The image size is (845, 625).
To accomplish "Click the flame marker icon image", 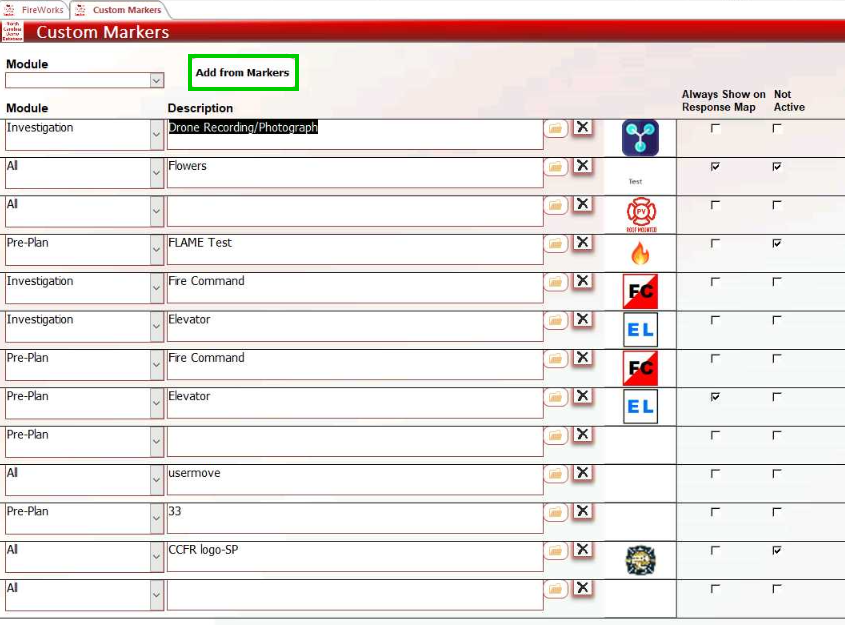I will click(x=640, y=253).
